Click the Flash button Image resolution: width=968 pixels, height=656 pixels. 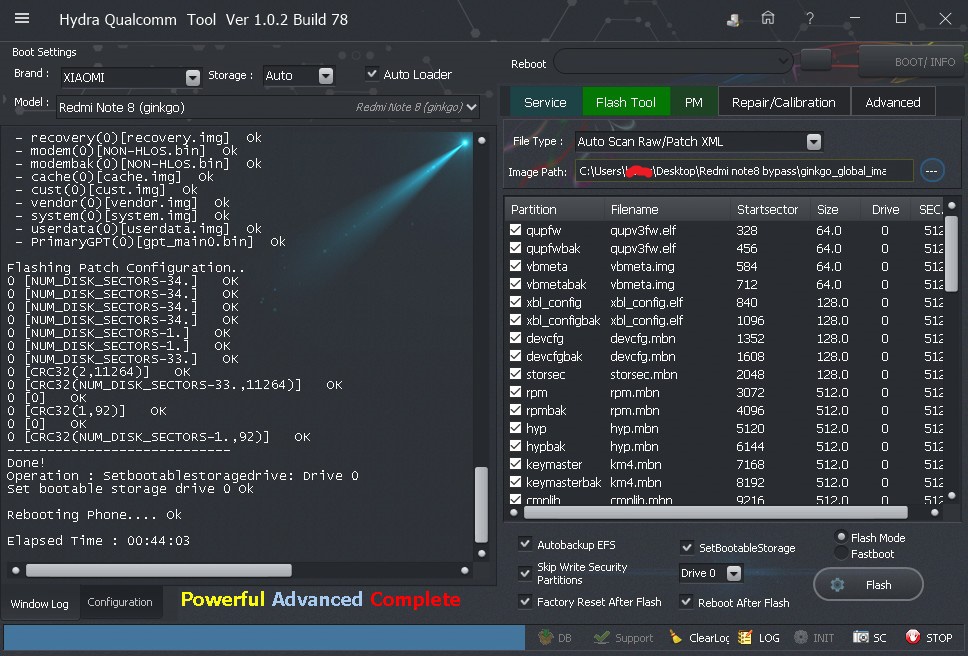pos(868,584)
